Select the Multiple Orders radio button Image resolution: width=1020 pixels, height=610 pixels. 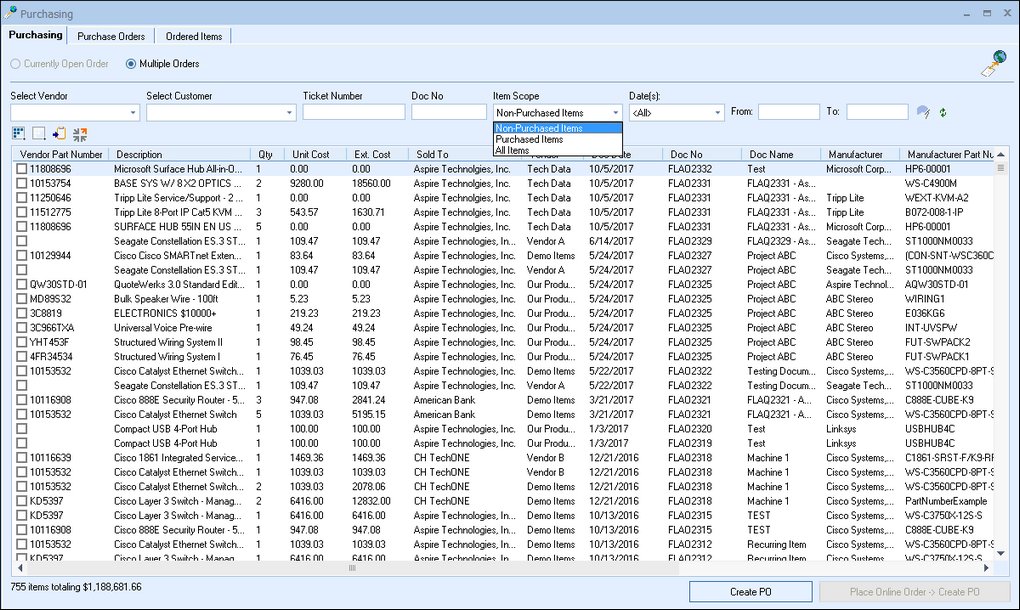[x=131, y=64]
